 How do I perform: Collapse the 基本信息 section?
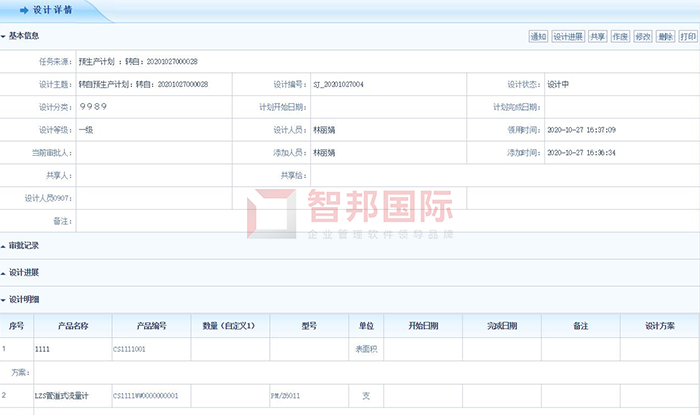pyautogui.click(x=20, y=36)
